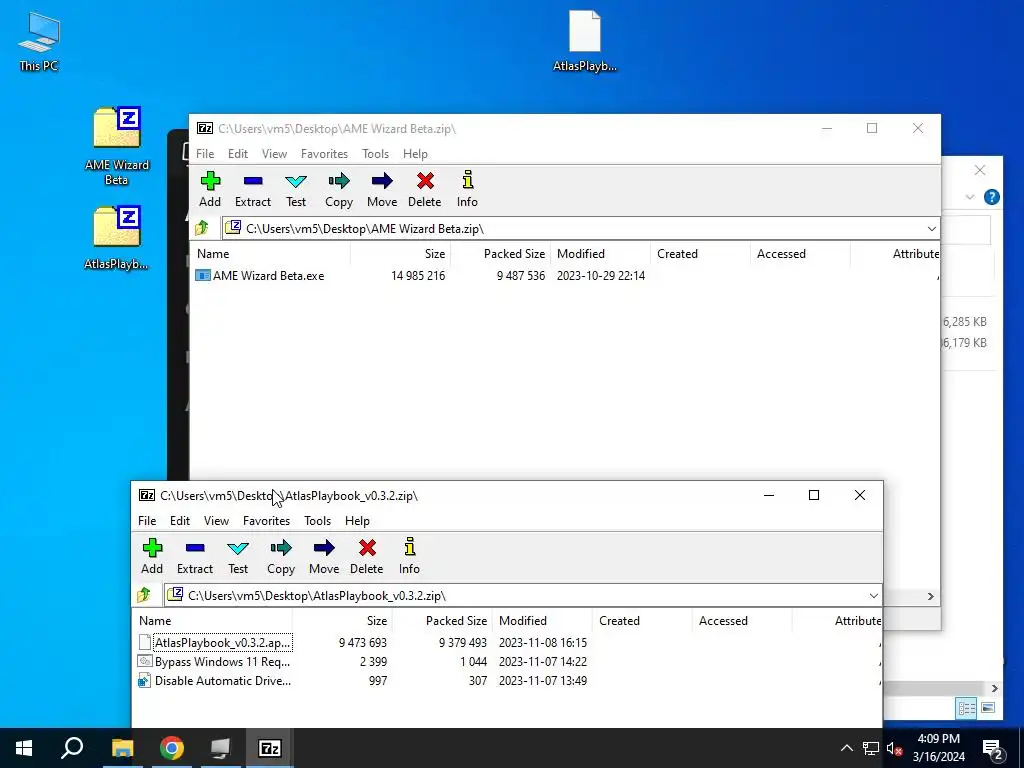This screenshot has height=768, width=1024.
Task: Switch background window to details view
Action: [967, 708]
